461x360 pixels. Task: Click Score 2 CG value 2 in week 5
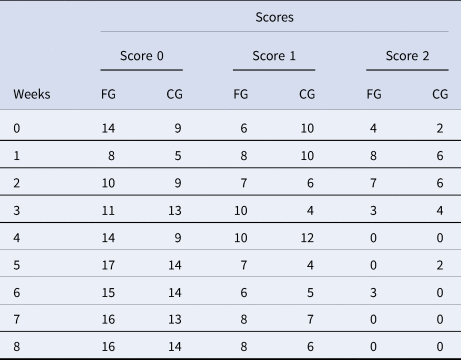(440, 265)
